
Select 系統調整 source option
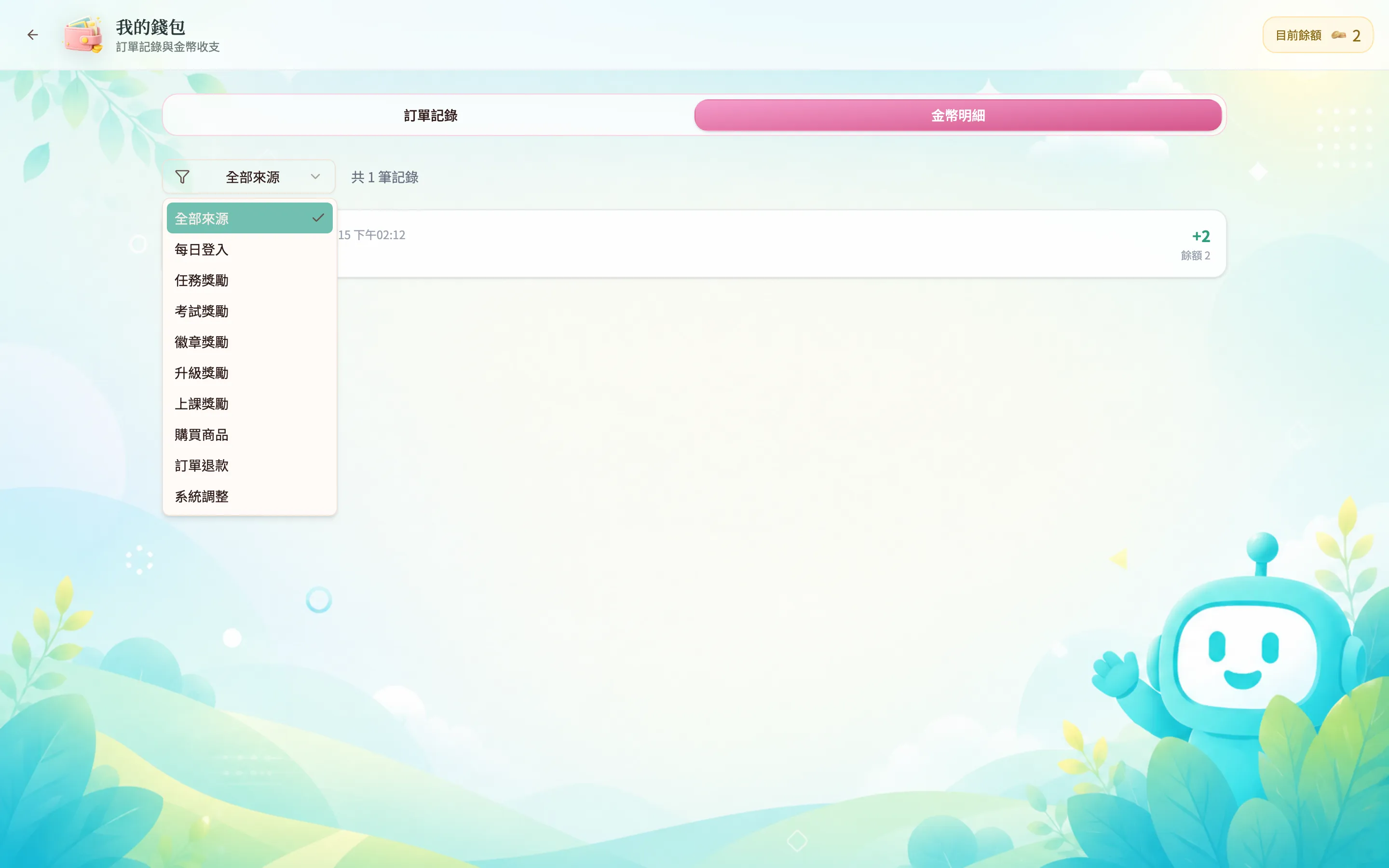click(250, 497)
